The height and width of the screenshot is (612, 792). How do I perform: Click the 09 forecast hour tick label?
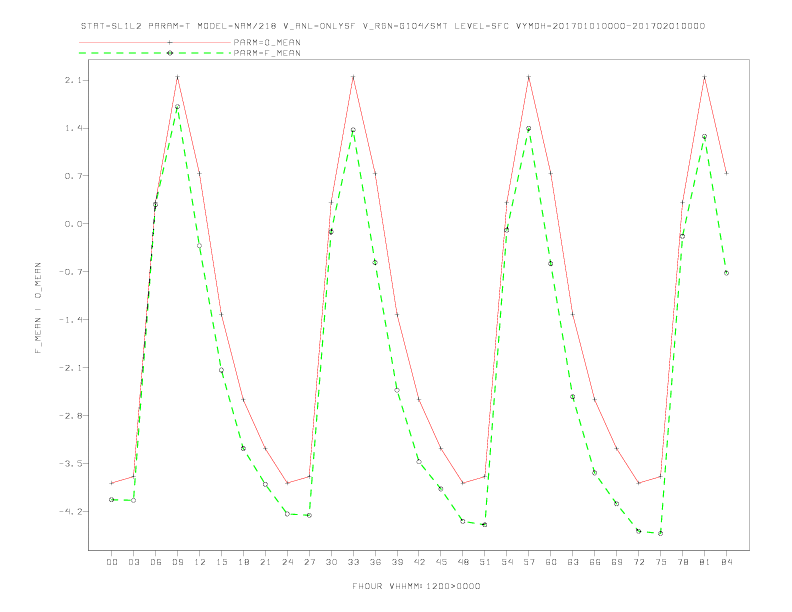pos(177,562)
